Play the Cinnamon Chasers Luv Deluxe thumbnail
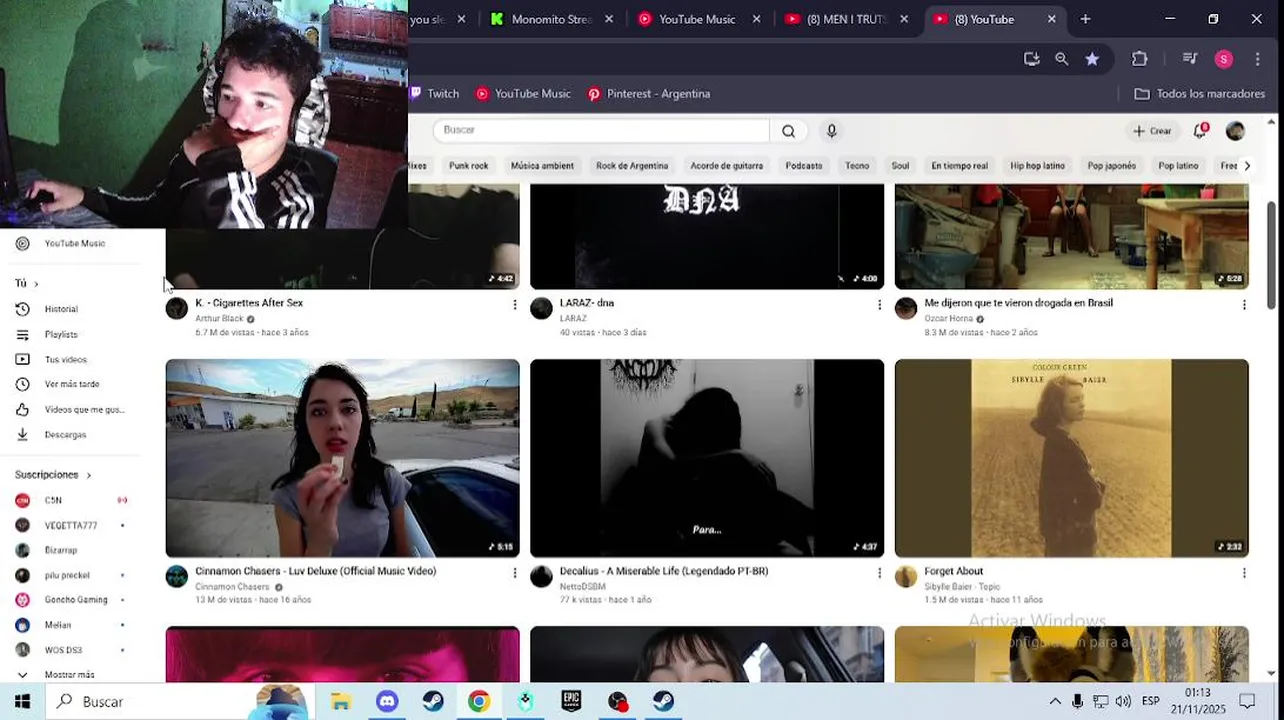The image size is (1284, 720). [x=343, y=458]
